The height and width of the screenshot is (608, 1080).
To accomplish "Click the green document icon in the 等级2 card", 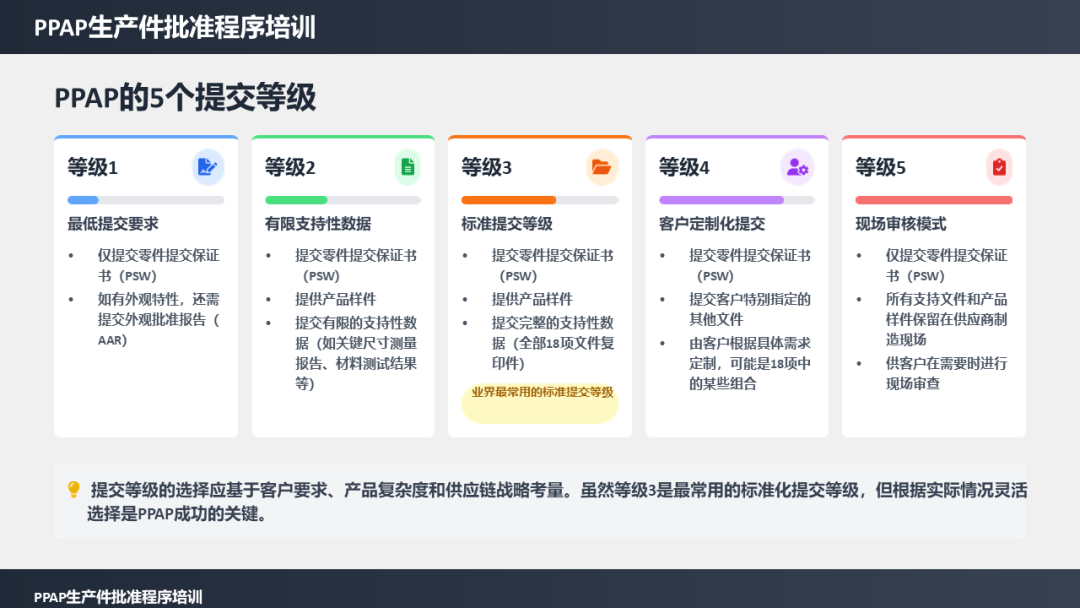I will coord(407,167).
